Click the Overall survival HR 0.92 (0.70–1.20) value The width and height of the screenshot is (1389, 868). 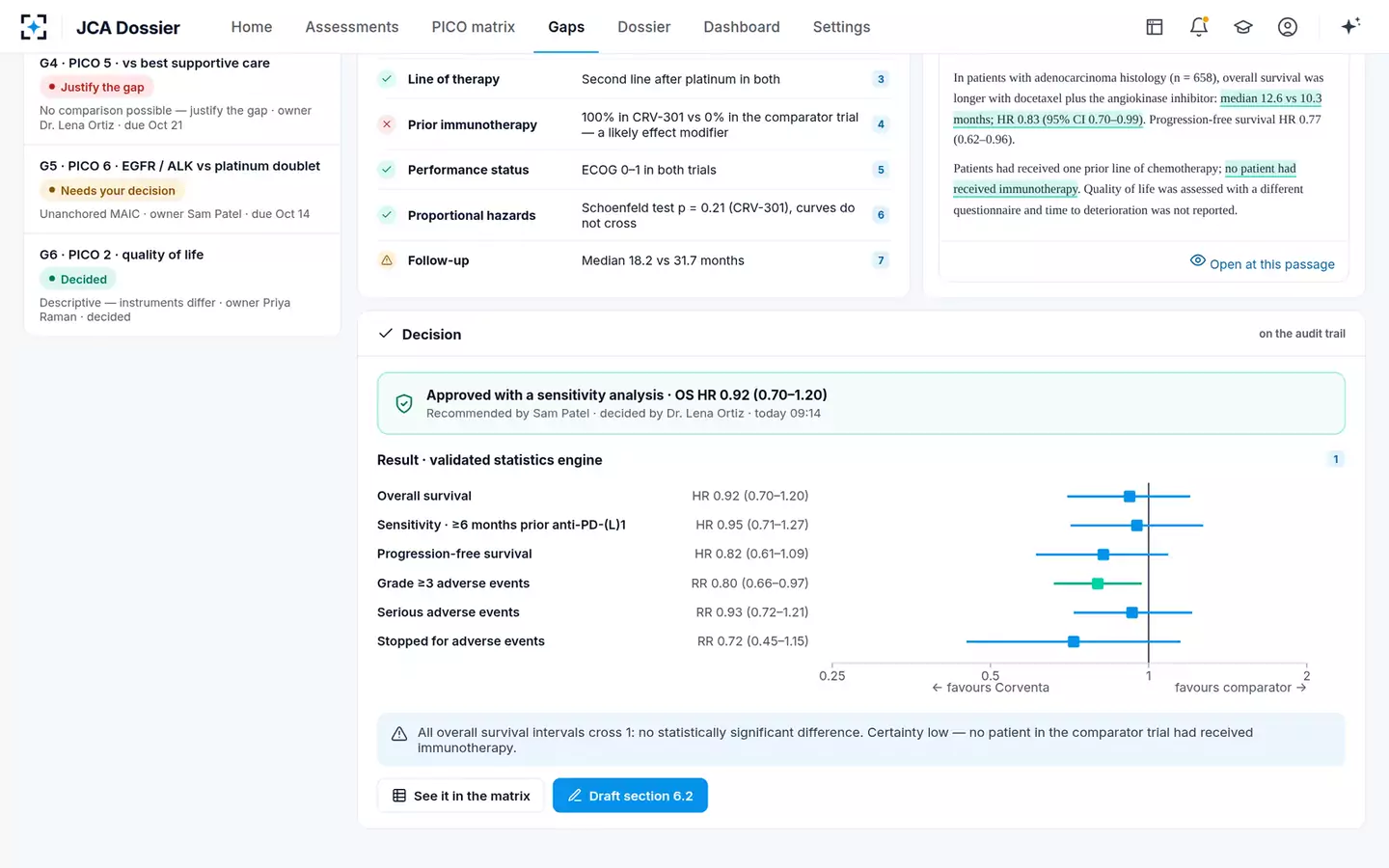click(750, 496)
